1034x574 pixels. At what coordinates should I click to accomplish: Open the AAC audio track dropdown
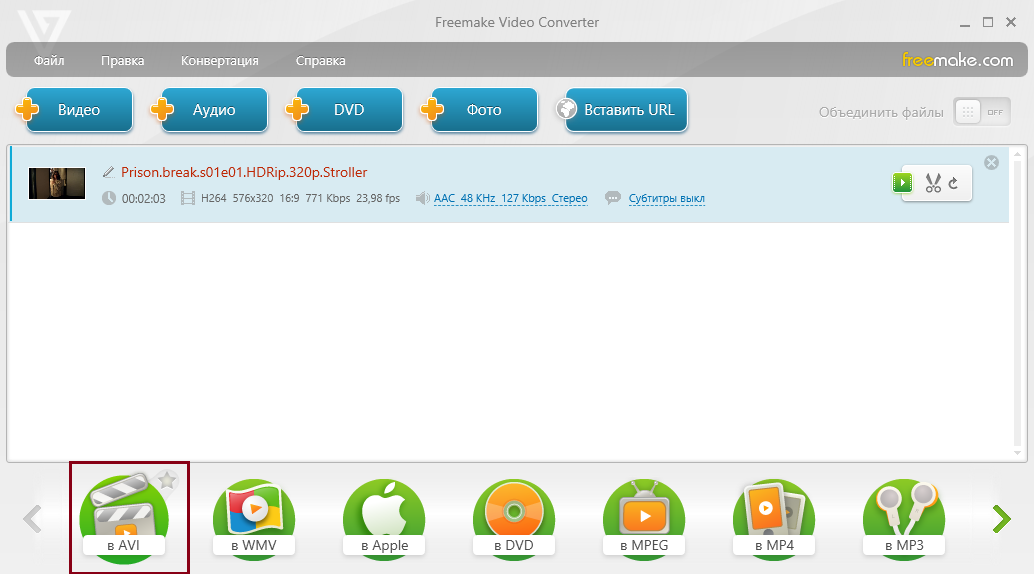(510, 198)
